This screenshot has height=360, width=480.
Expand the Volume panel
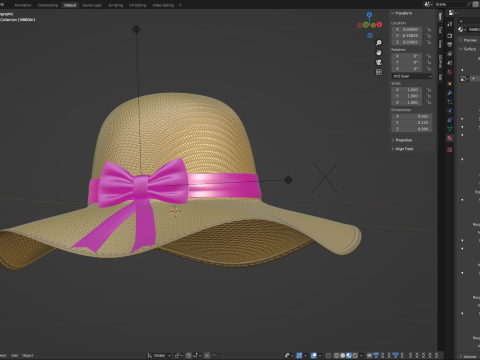tap(468, 356)
